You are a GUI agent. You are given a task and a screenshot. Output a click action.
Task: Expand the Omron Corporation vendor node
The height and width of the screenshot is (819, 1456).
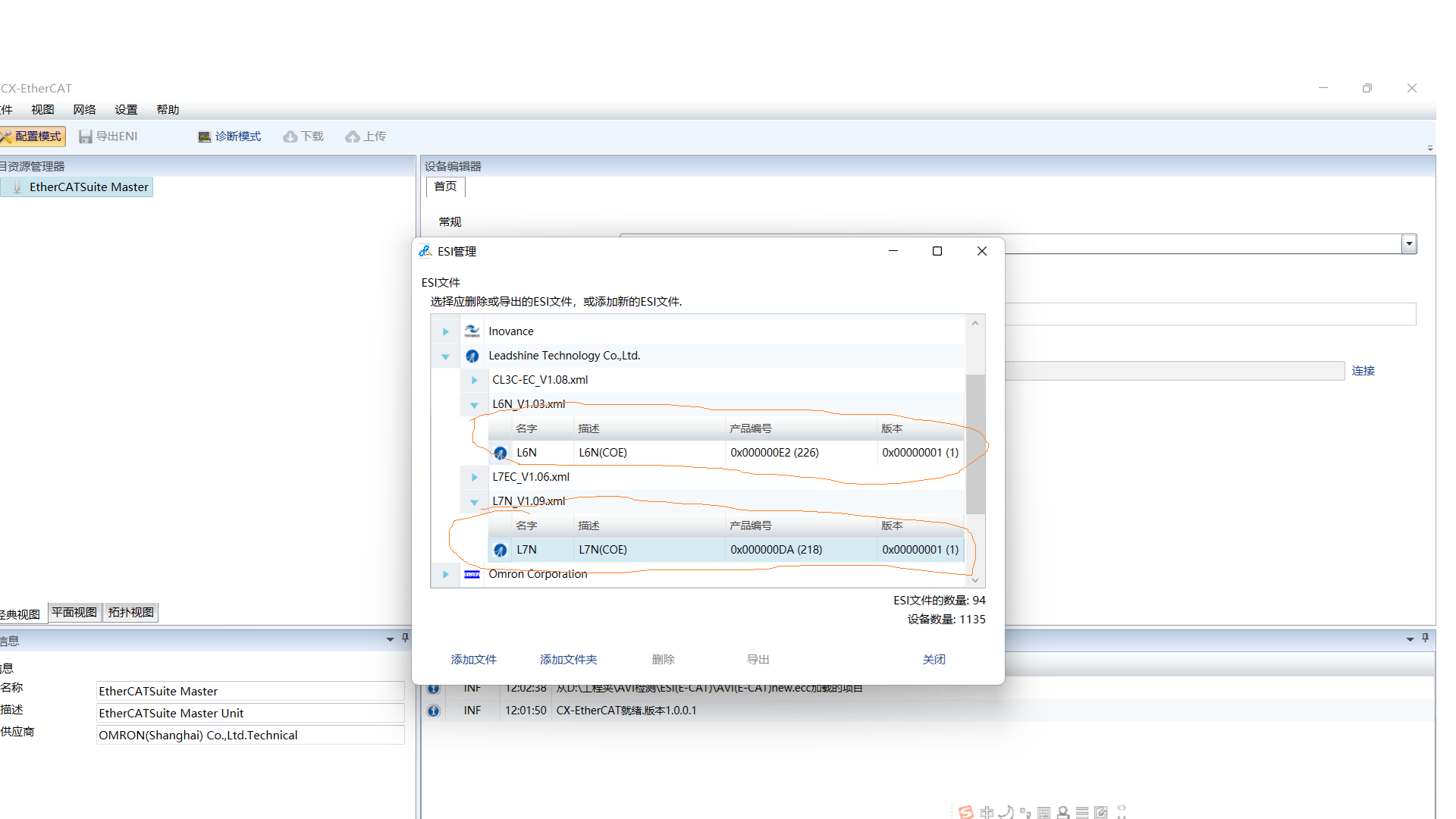click(446, 574)
